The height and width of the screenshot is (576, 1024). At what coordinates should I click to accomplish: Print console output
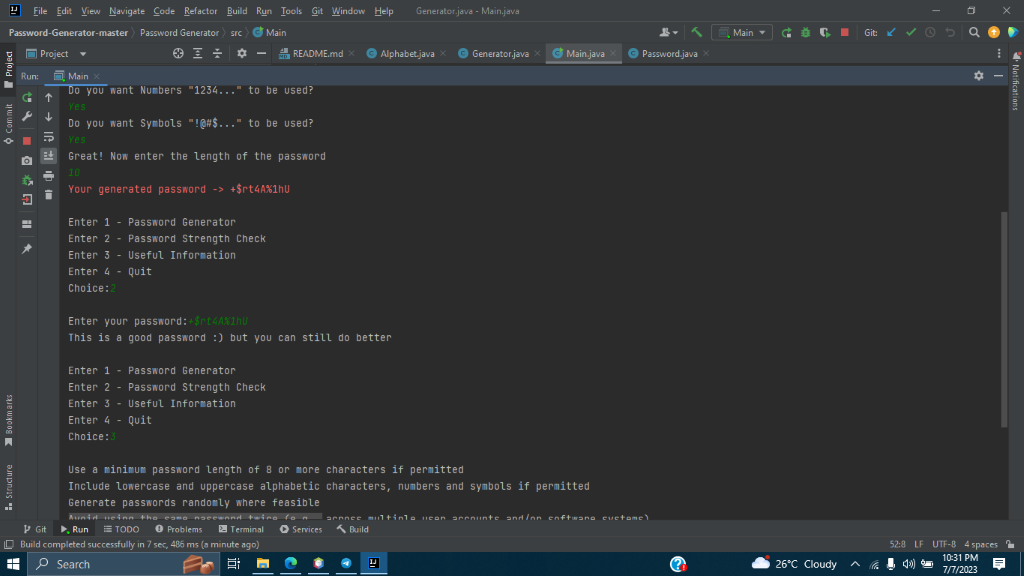[48, 176]
